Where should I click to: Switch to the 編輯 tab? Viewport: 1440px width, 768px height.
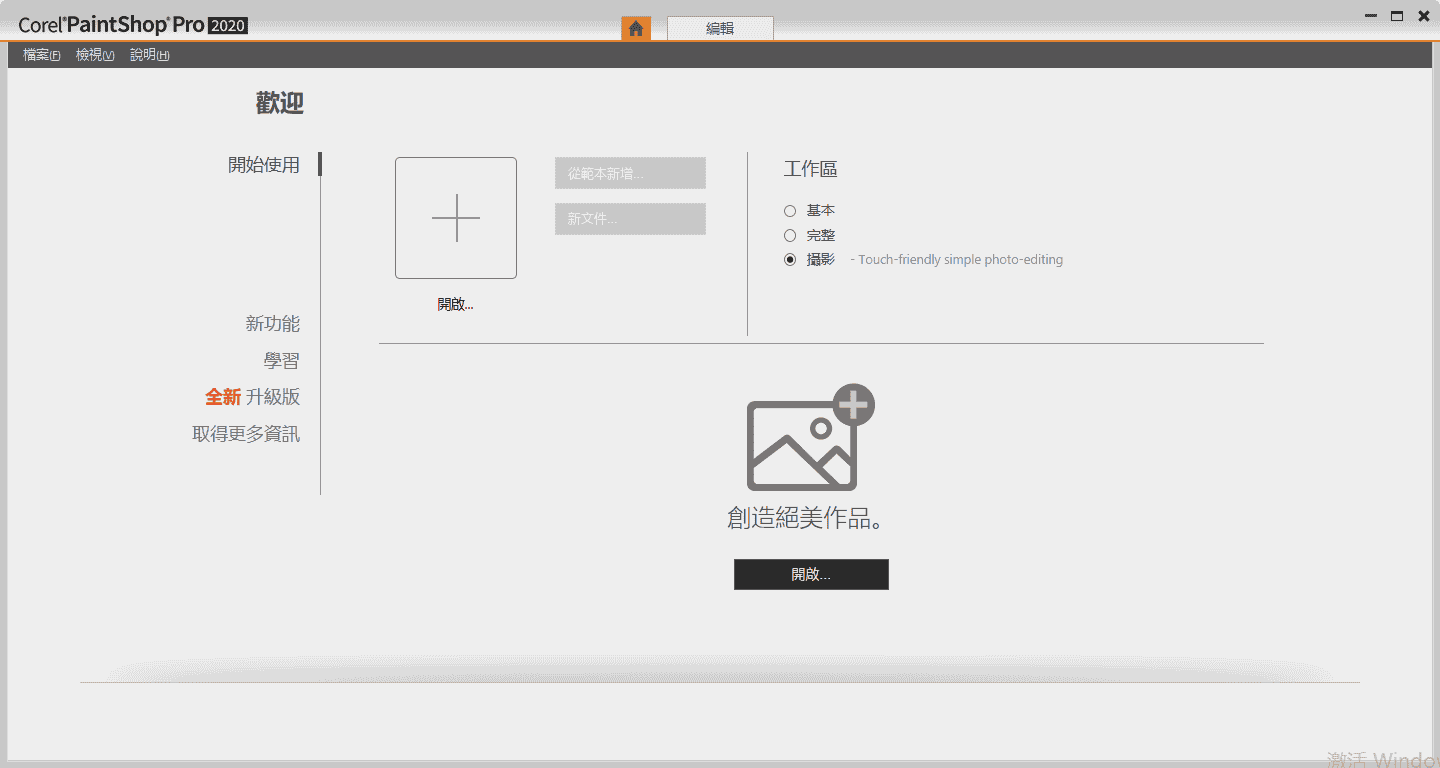(x=720, y=28)
